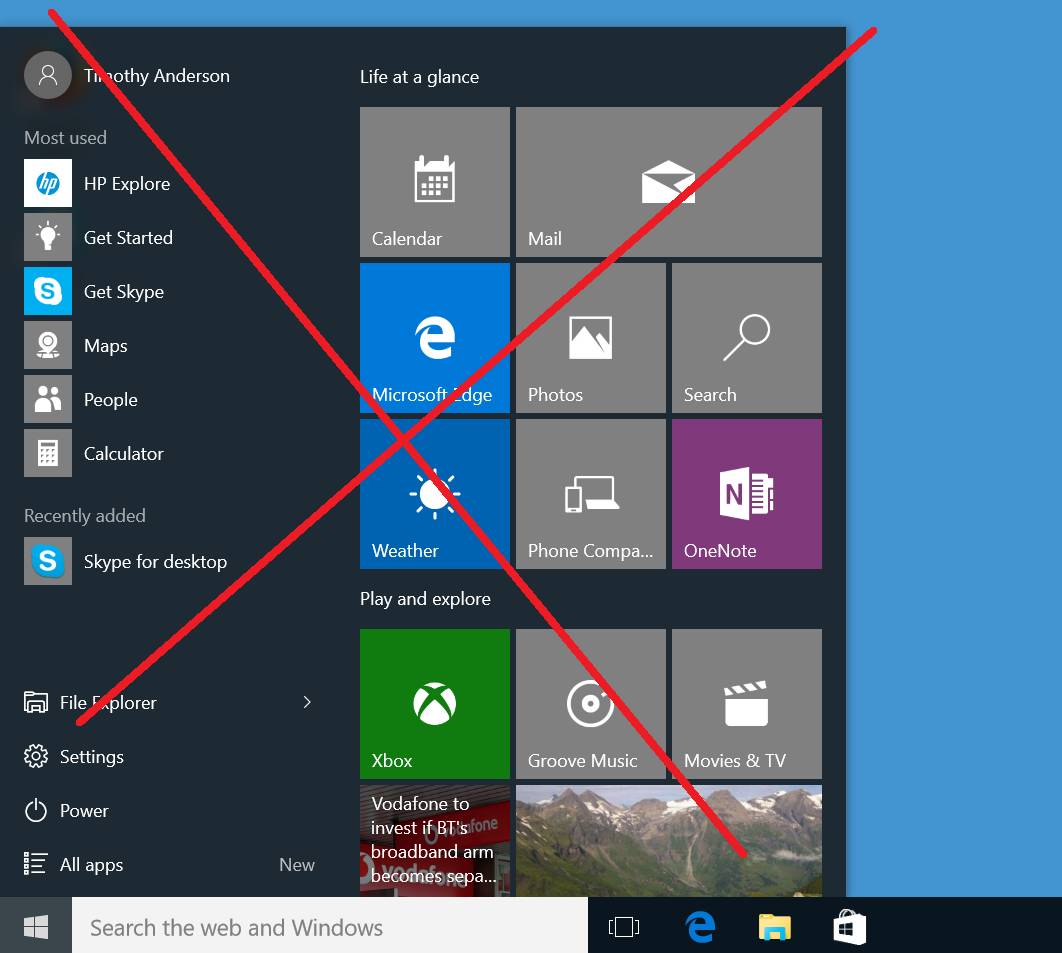Open the Phone Companion tile
This screenshot has width=1062, height=953.
pyautogui.click(x=591, y=494)
